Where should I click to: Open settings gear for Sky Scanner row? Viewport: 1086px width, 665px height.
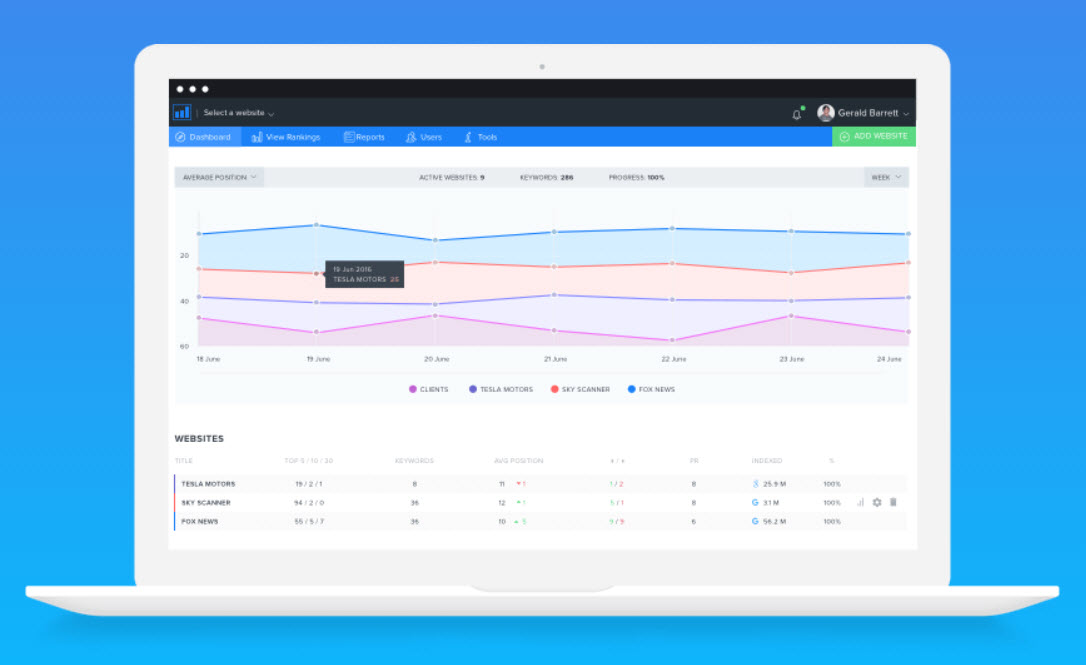[x=877, y=502]
